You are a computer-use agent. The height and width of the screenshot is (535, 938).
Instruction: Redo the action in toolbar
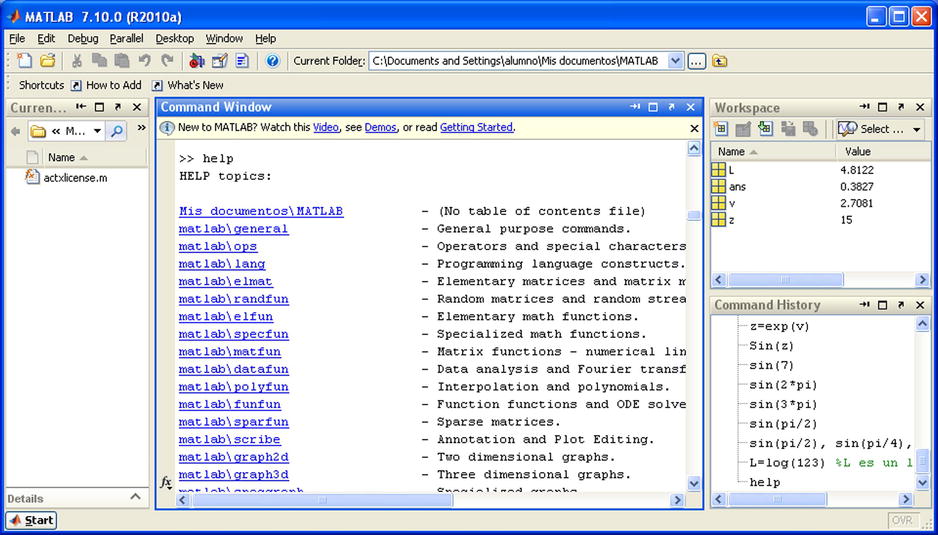(168, 60)
